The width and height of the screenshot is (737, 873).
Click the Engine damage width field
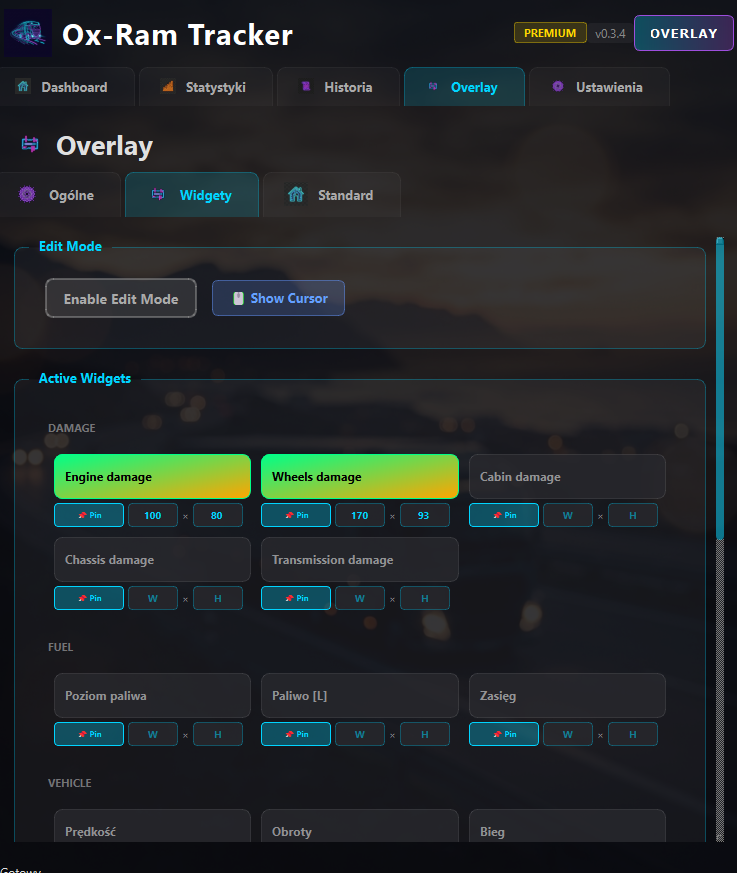point(153,515)
